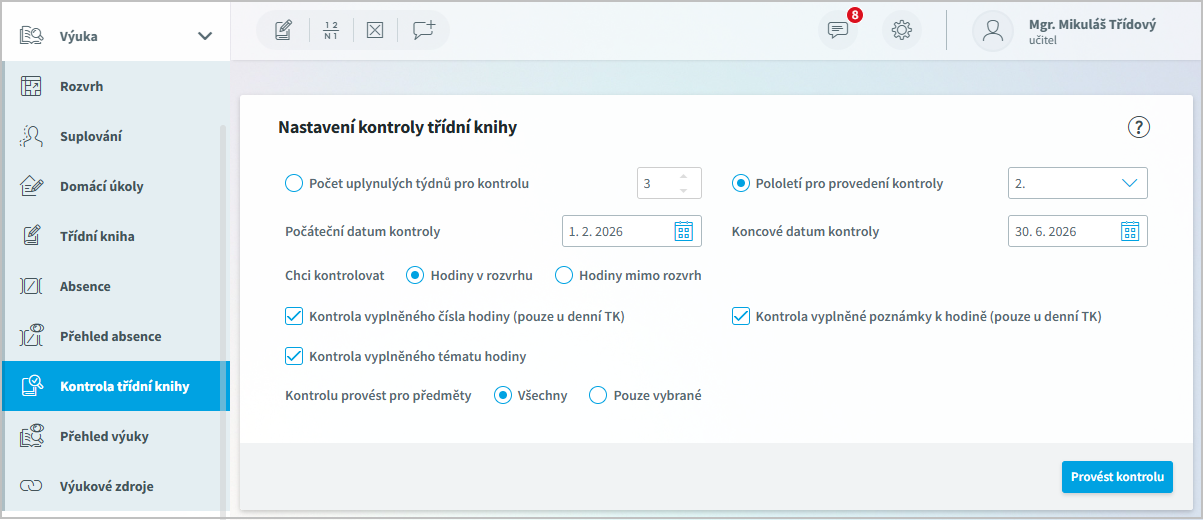Open the Pololetí dropdown showing 2.
This screenshot has width=1203, height=520.
point(1078,183)
